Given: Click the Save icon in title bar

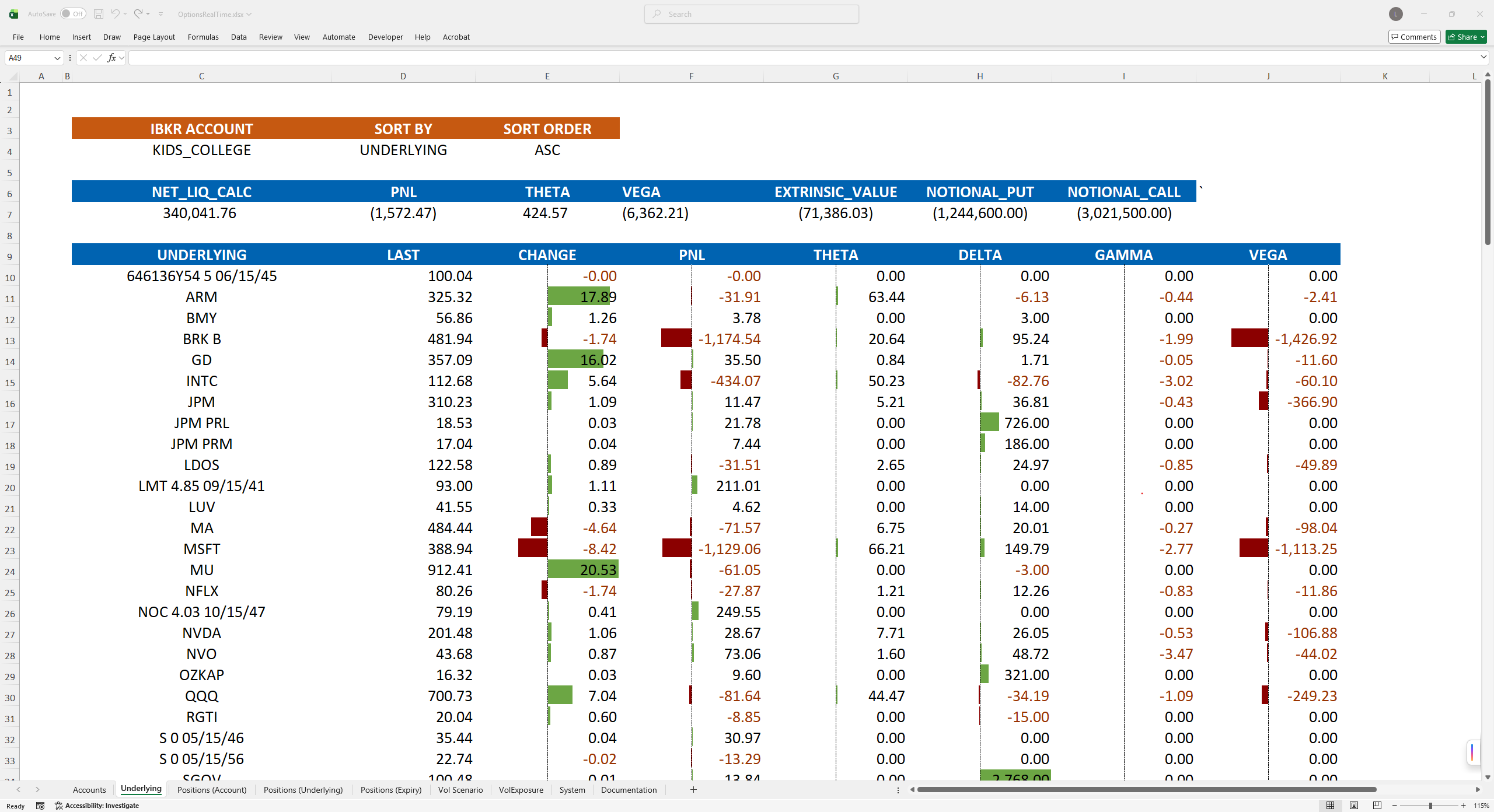Looking at the screenshot, I should (x=99, y=14).
